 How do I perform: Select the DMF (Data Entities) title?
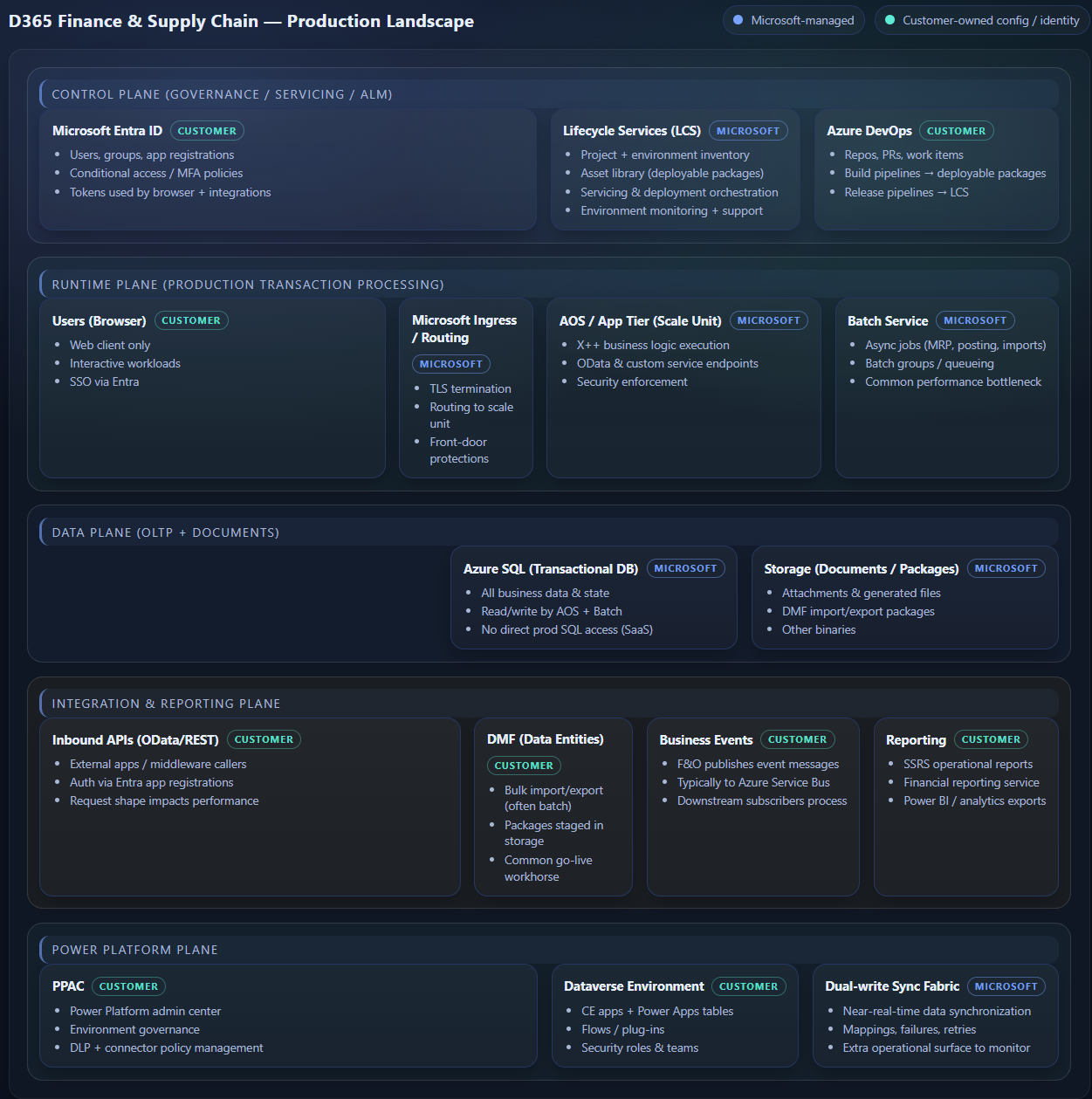(546, 739)
